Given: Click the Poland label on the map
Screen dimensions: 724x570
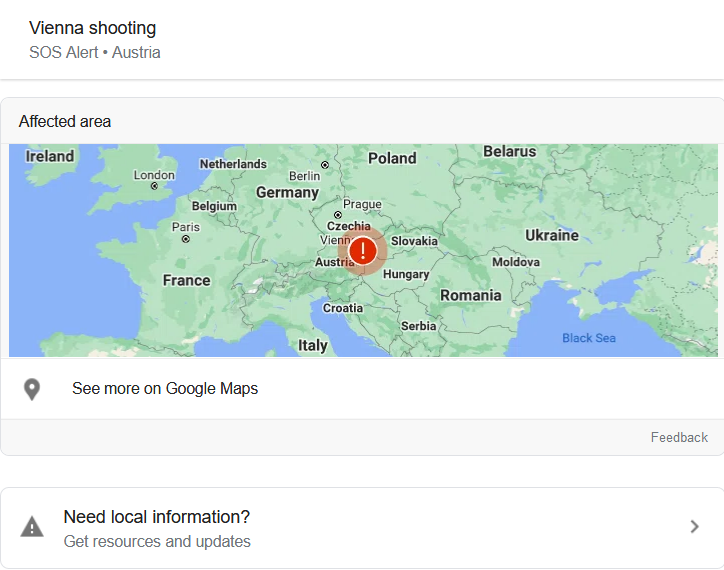Looking at the screenshot, I should point(392,158).
